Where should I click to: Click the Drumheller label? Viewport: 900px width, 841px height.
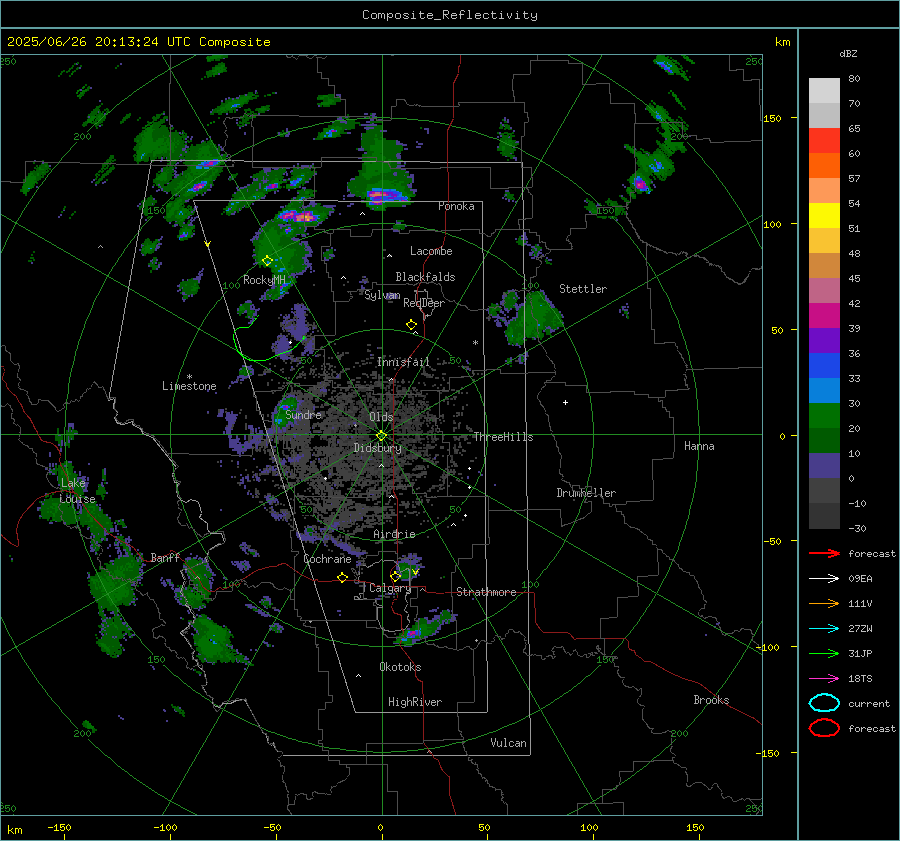[x=586, y=493]
